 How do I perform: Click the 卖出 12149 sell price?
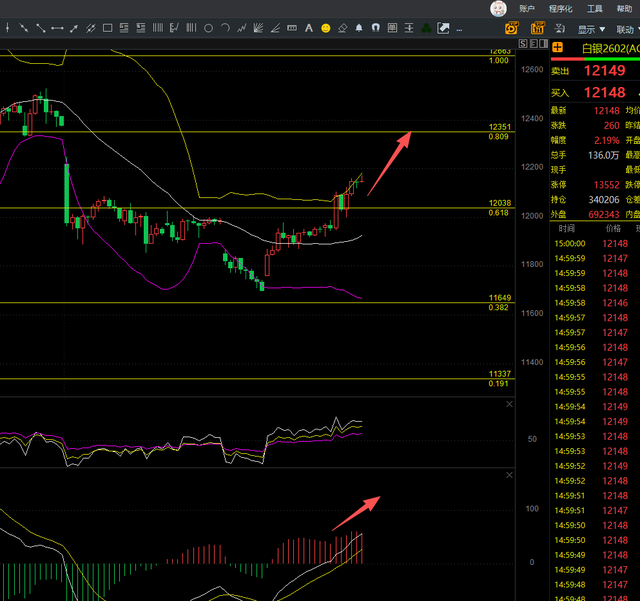tap(604, 71)
